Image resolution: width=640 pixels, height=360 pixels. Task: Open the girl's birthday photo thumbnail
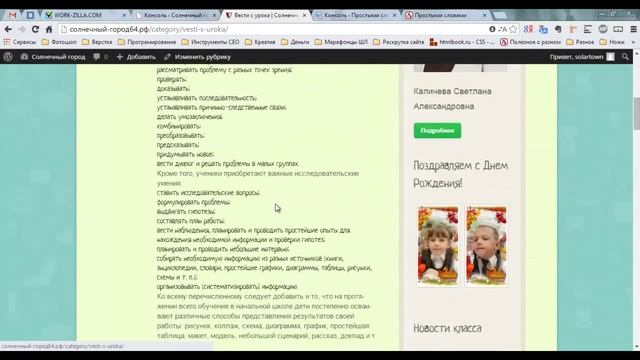pyautogui.click(x=438, y=246)
